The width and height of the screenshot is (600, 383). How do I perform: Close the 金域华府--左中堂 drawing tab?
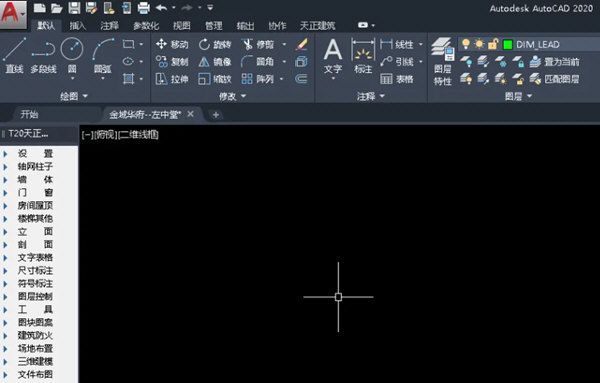click(191, 114)
